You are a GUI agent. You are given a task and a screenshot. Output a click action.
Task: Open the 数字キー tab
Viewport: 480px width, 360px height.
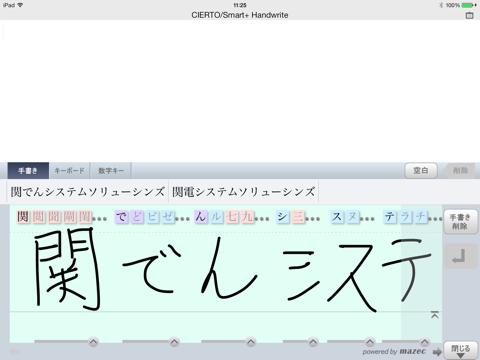coord(111,171)
